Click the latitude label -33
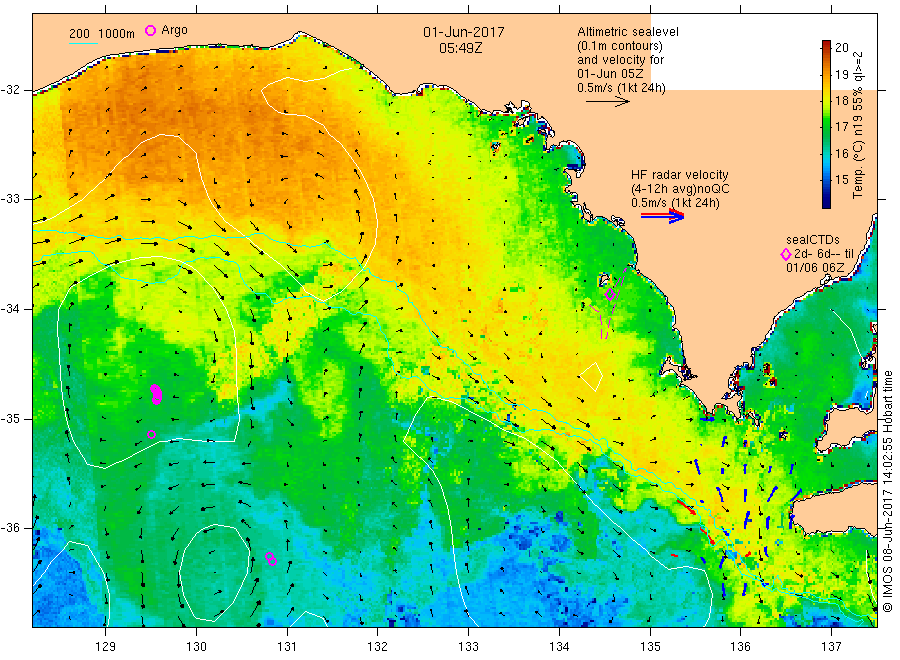This screenshot has width=900, height=660. click(x=10, y=199)
